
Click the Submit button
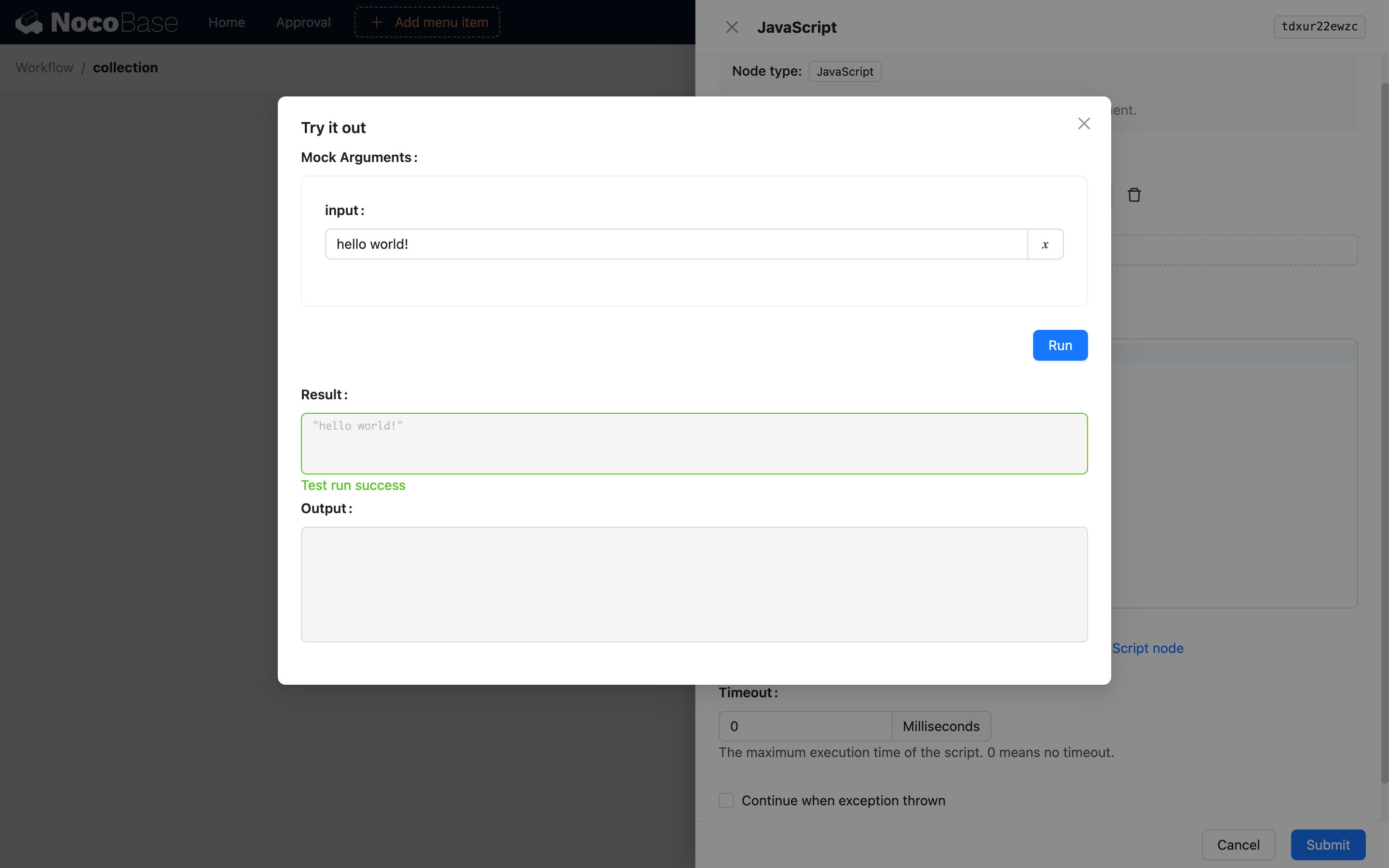(x=1328, y=844)
